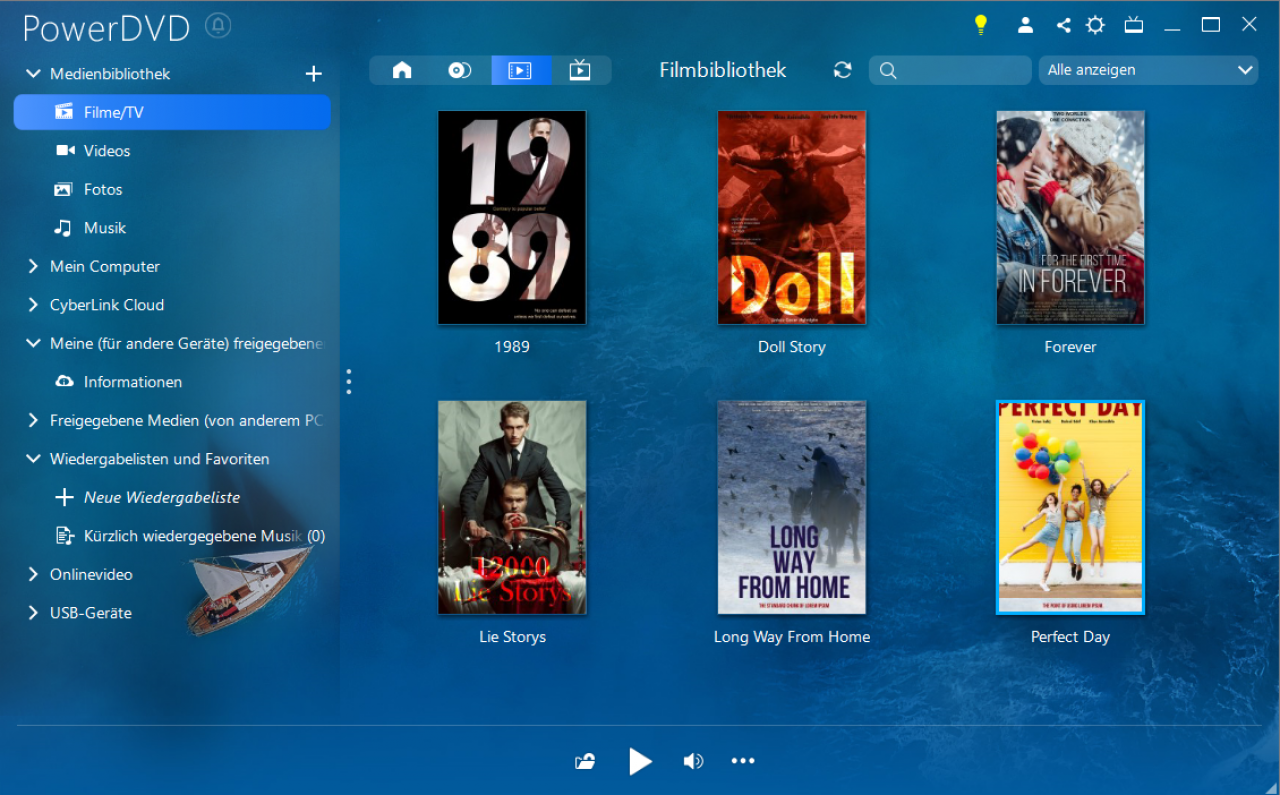
Task: Select Filme/TV in the sidebar
Action: pyautogui.click(x=172, y=112)
